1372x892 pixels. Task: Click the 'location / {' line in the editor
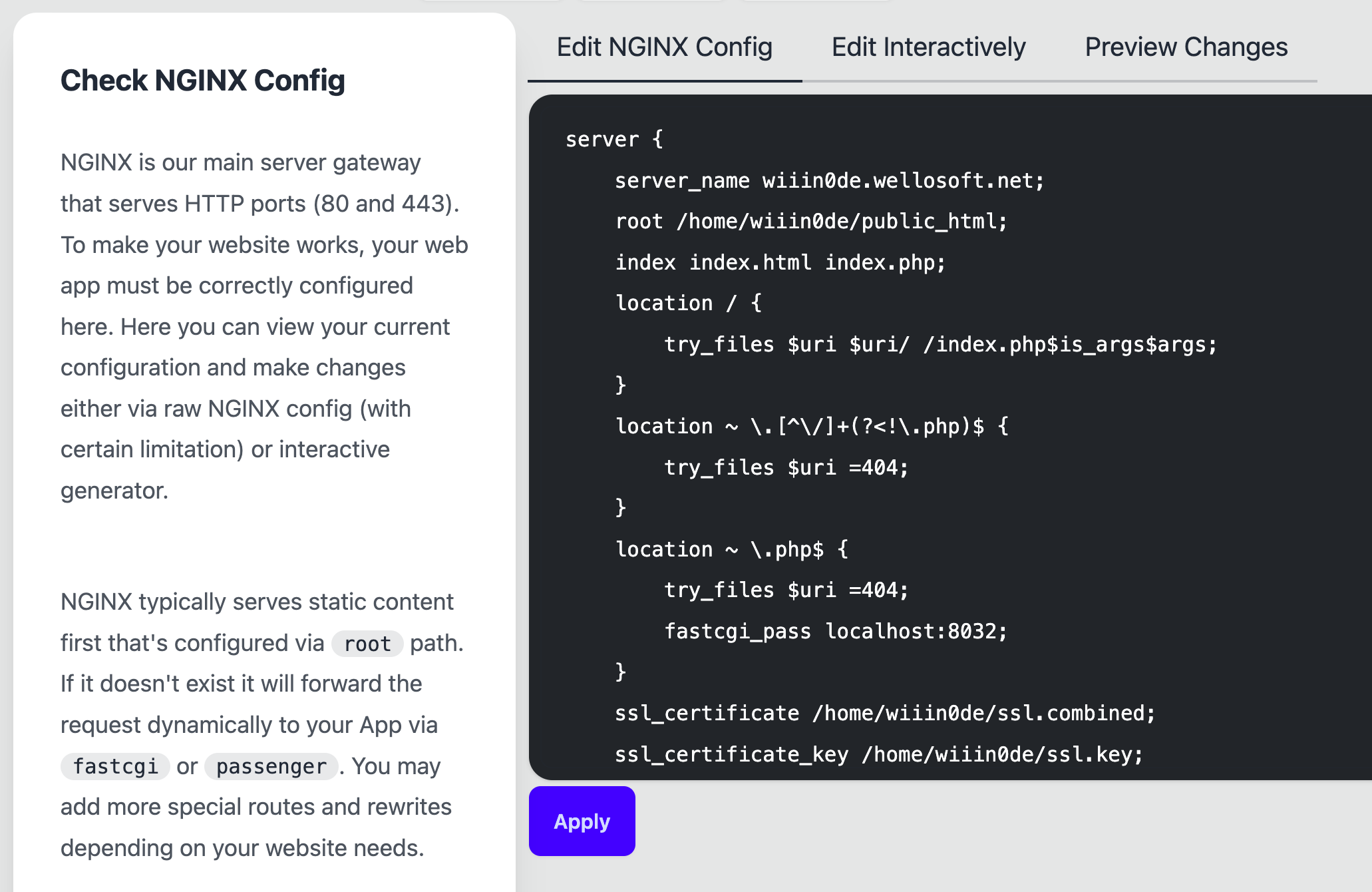point(688,303)
